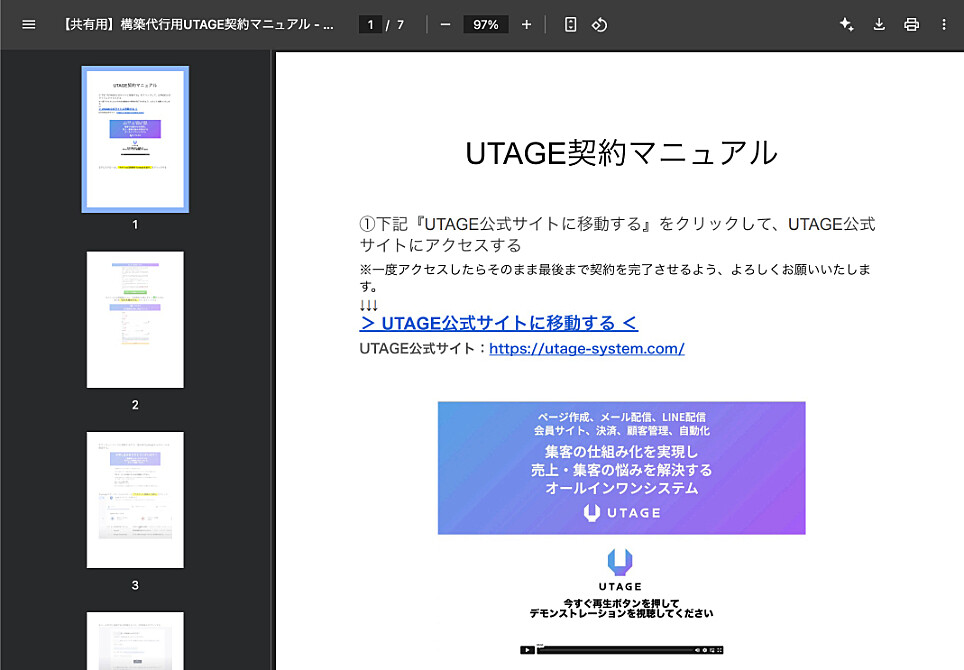Toggle the sidebar hamburger menu
The width and height of the screenshot is (964, 670).
[28, 25]
